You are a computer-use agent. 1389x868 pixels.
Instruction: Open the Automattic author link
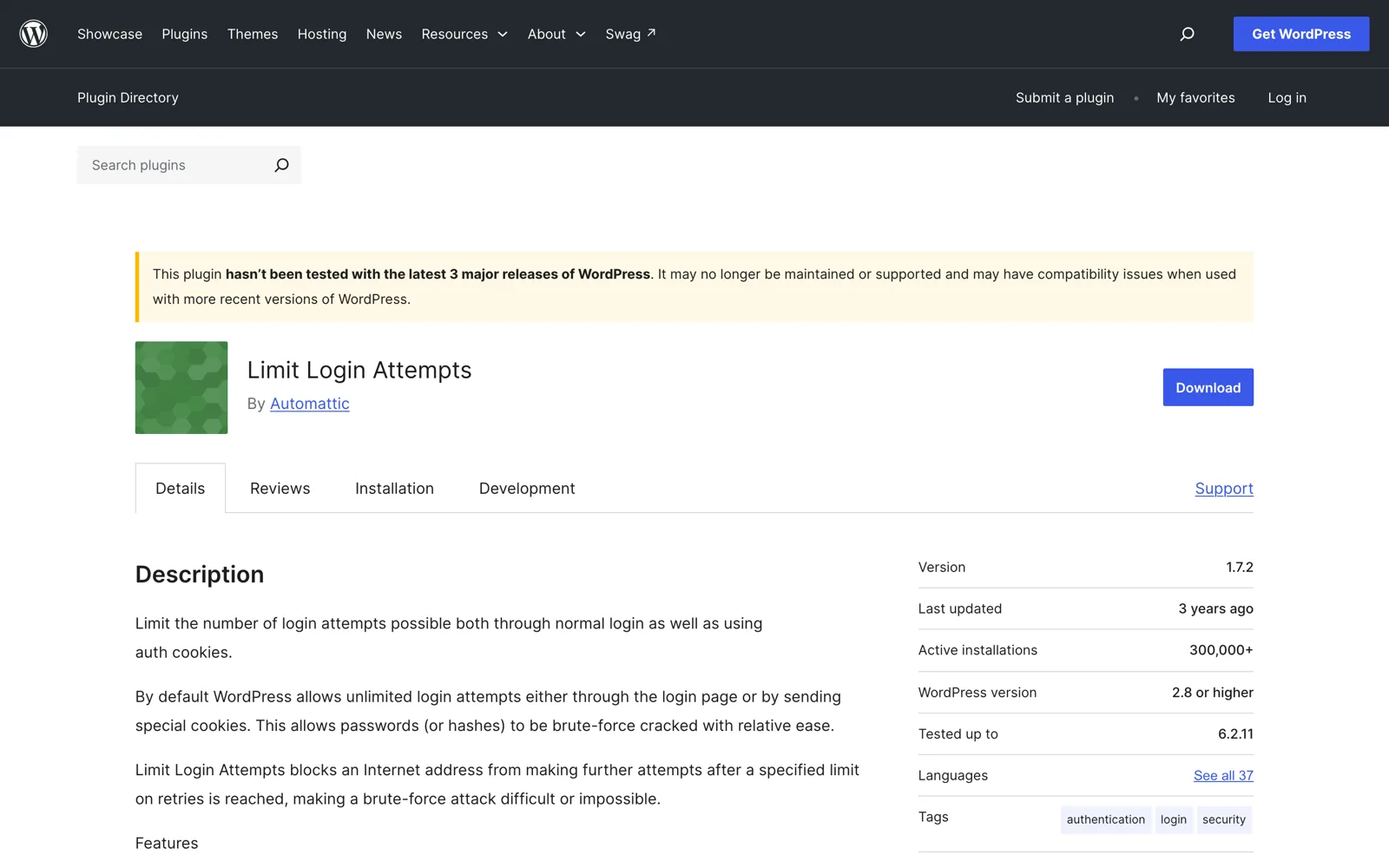(x=310, y=404)
